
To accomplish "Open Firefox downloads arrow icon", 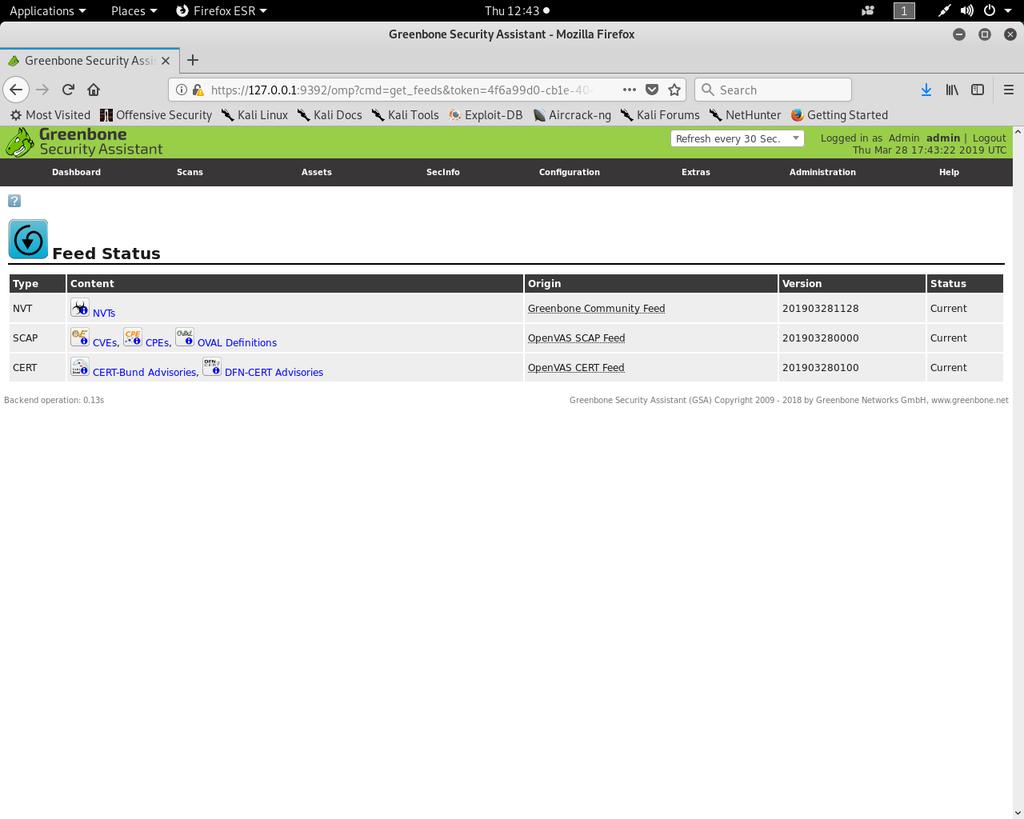I will (926, 89).
